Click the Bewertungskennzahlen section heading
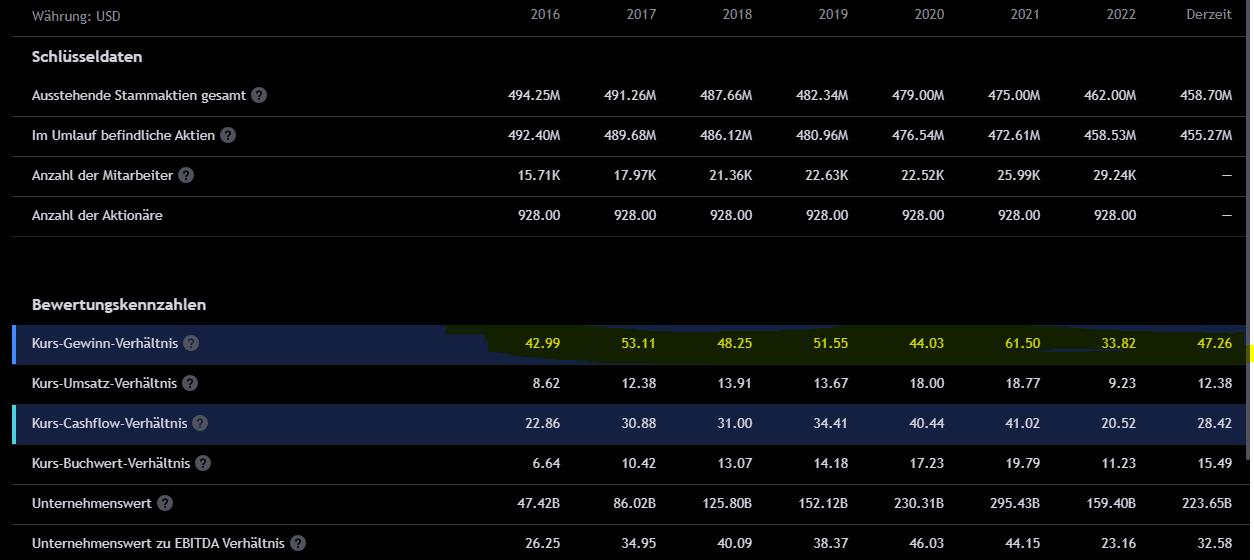The height and width of the screenshot is (560, 1254). pos(119,304)
